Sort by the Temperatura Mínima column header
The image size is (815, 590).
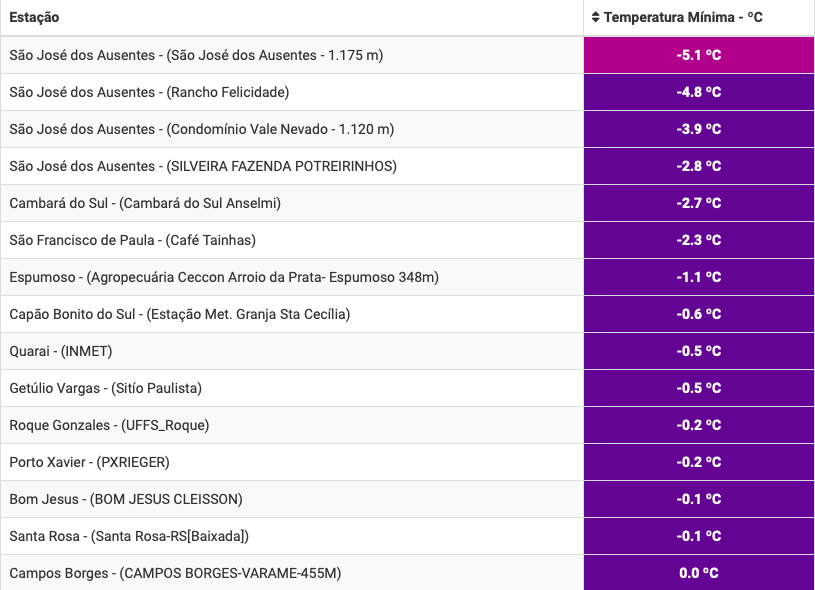pos(683,18)
